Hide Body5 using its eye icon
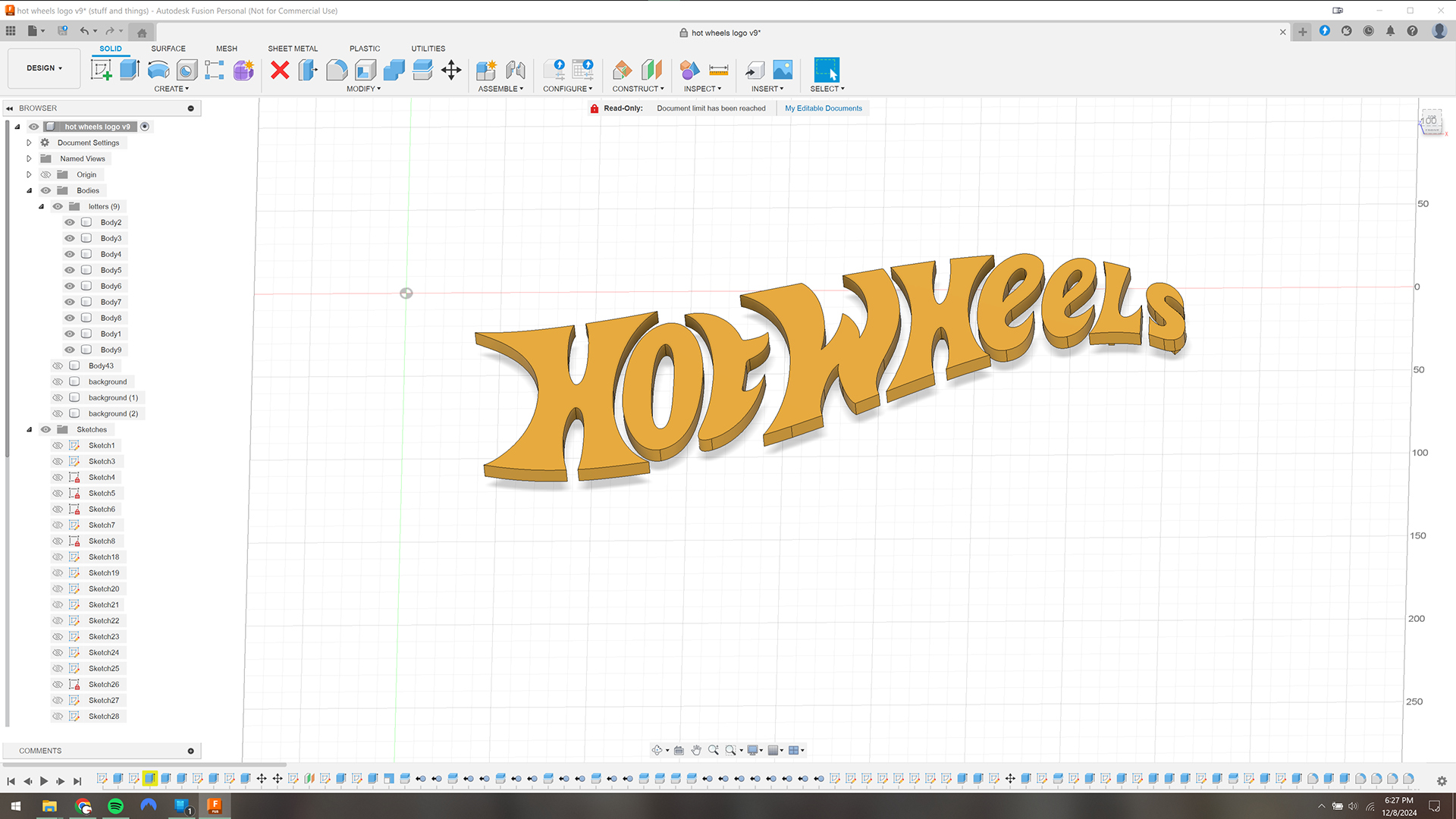The width and height of the screenshot is (1456, 819). click(x=70, y=270)
